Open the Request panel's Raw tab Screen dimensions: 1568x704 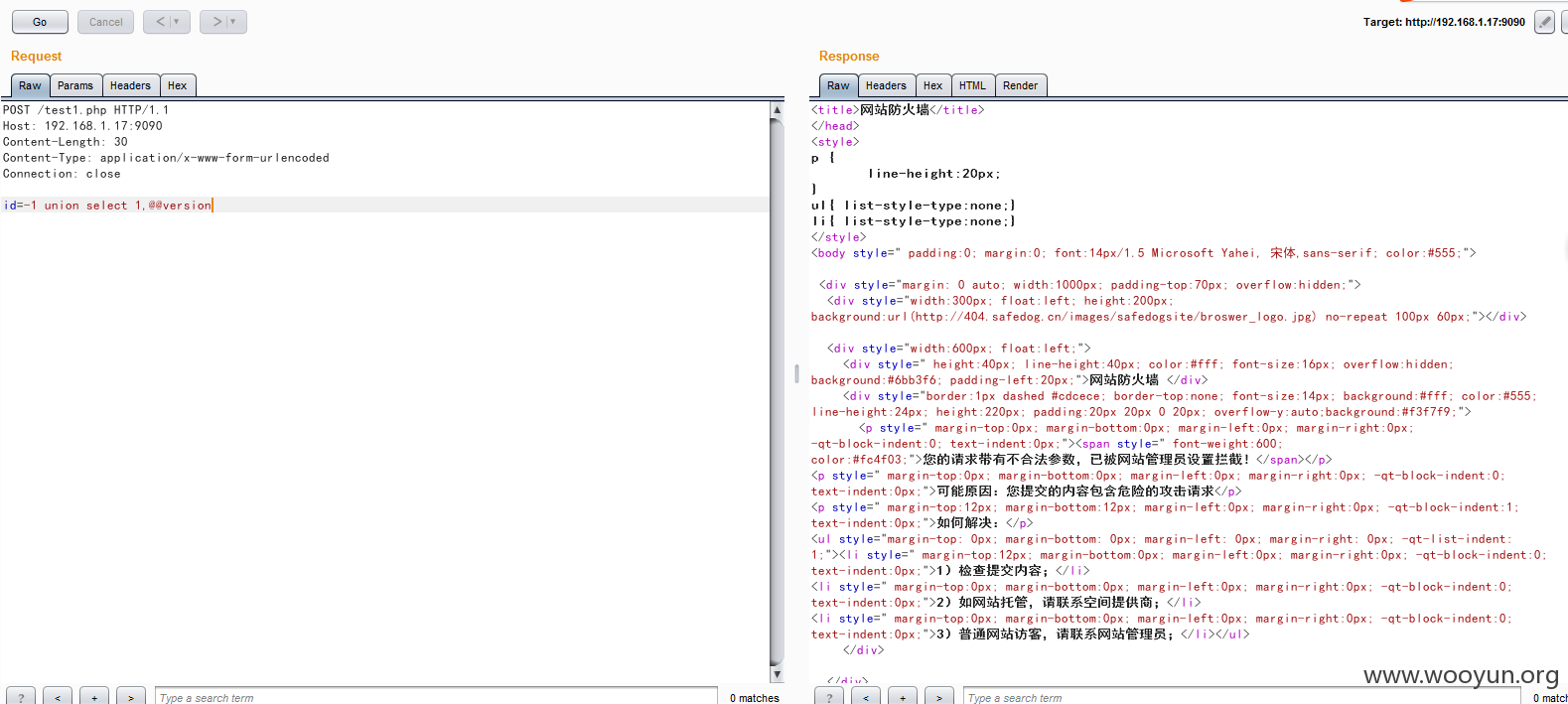(30, 85)
